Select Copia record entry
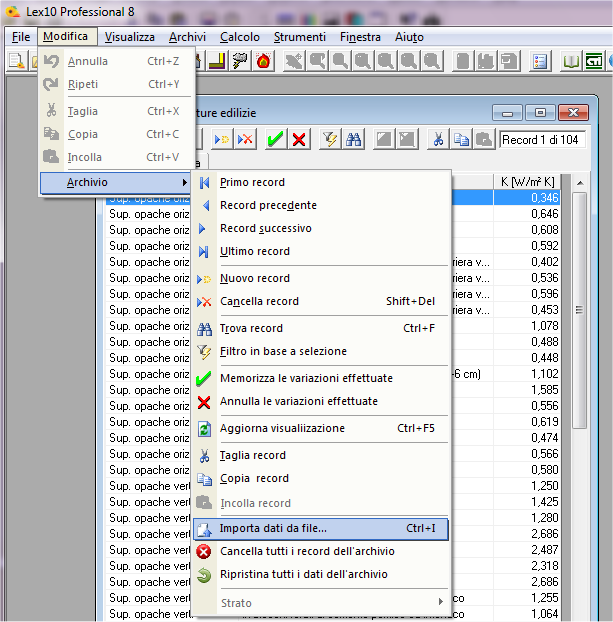 [x=321, y=478]
